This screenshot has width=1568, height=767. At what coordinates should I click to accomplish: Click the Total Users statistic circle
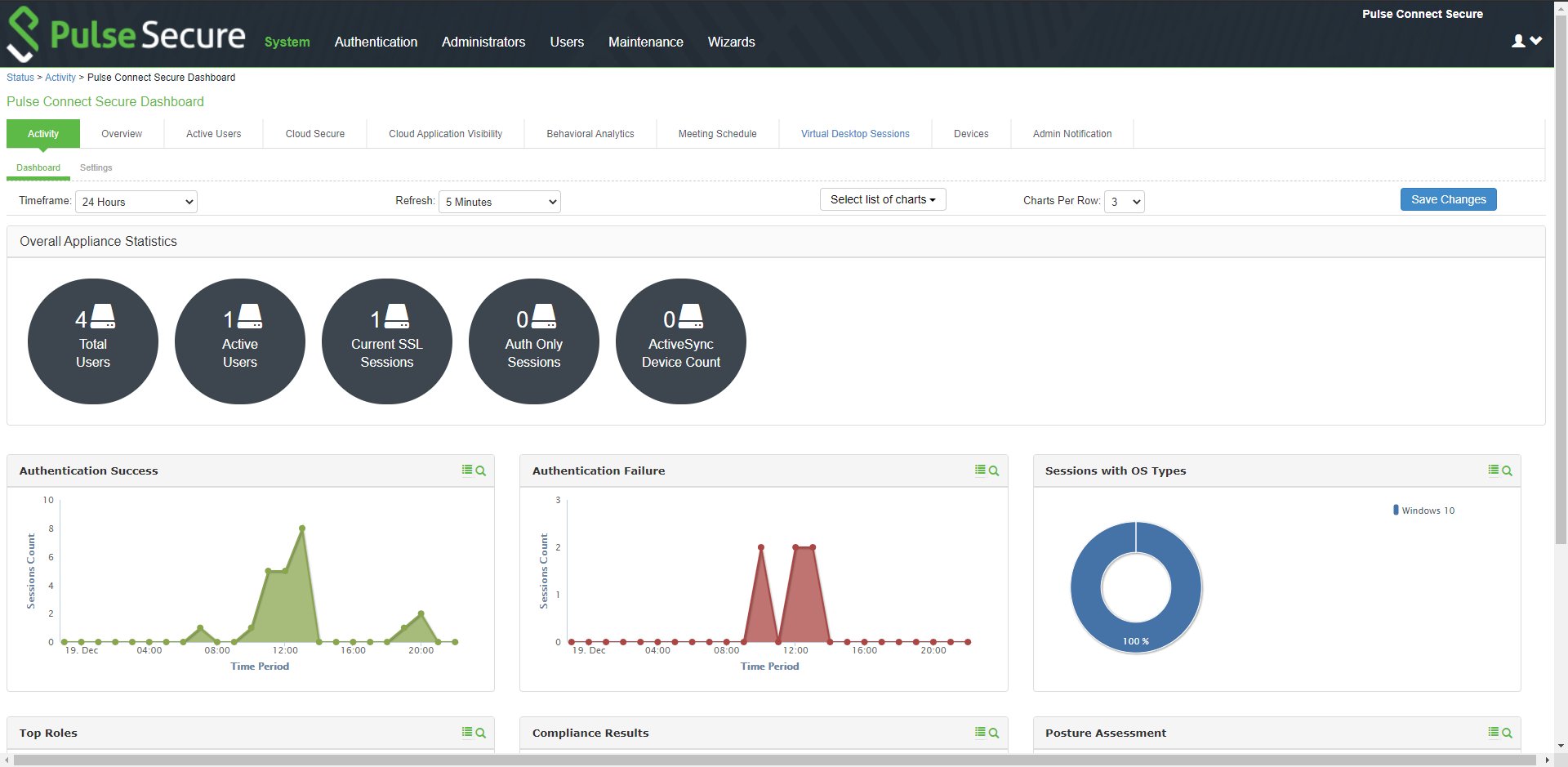pyautogui.click(x=93, y=341)
